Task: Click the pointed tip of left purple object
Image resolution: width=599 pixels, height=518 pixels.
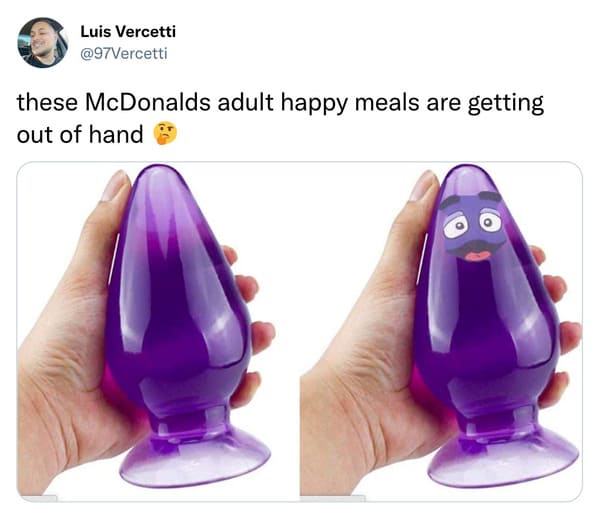Action: pos(157,176)
